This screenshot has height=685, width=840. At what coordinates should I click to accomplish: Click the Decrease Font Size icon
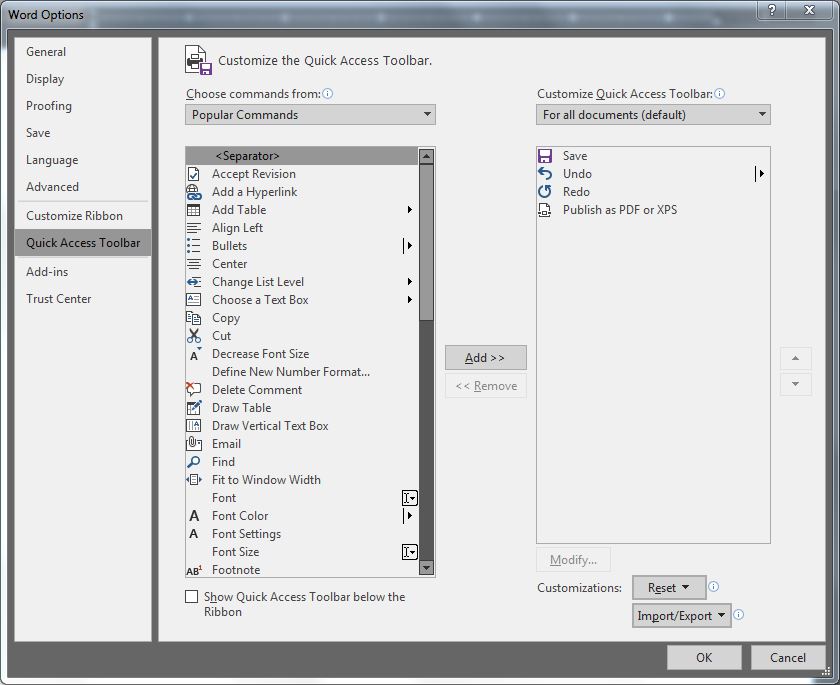click(x=194, y=354)
